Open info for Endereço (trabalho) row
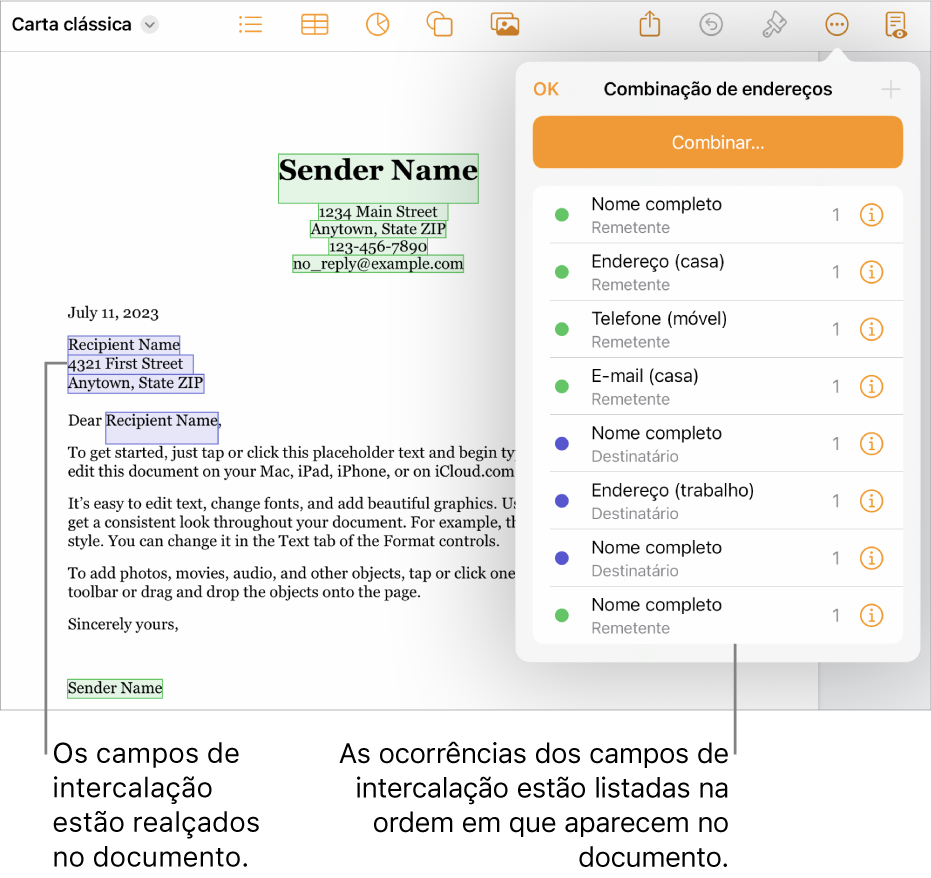The height and width of the screenshot is (878, 931). click(871, 501)
